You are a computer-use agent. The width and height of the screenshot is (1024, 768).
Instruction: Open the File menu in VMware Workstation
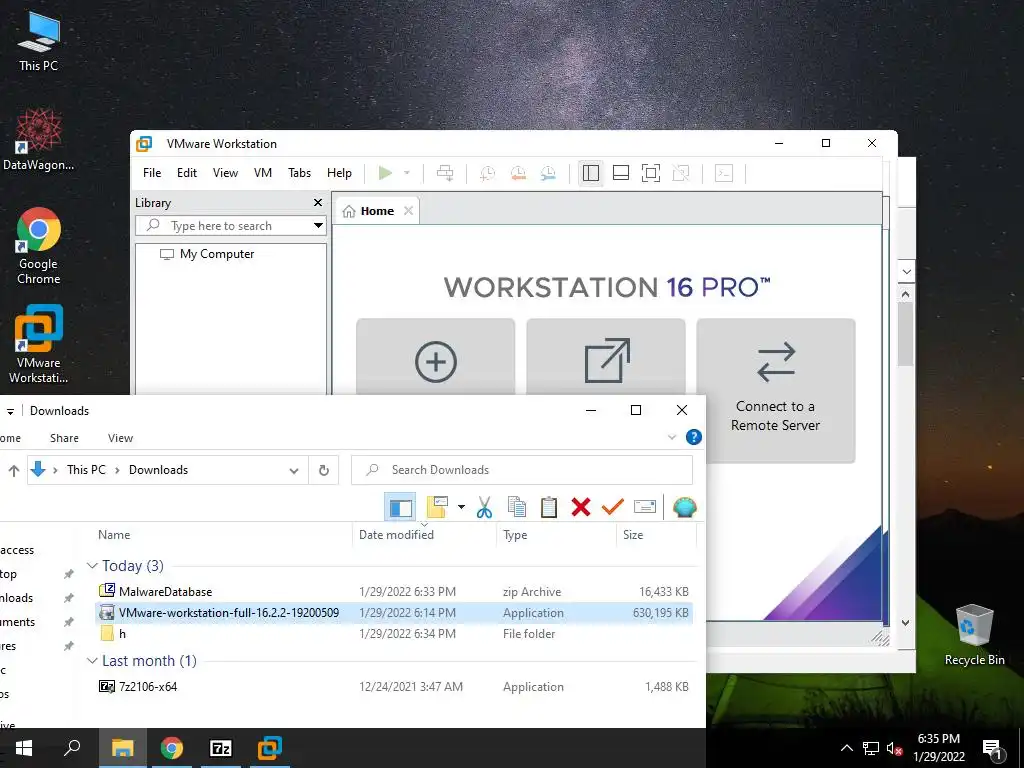click(x=152, y=173)
